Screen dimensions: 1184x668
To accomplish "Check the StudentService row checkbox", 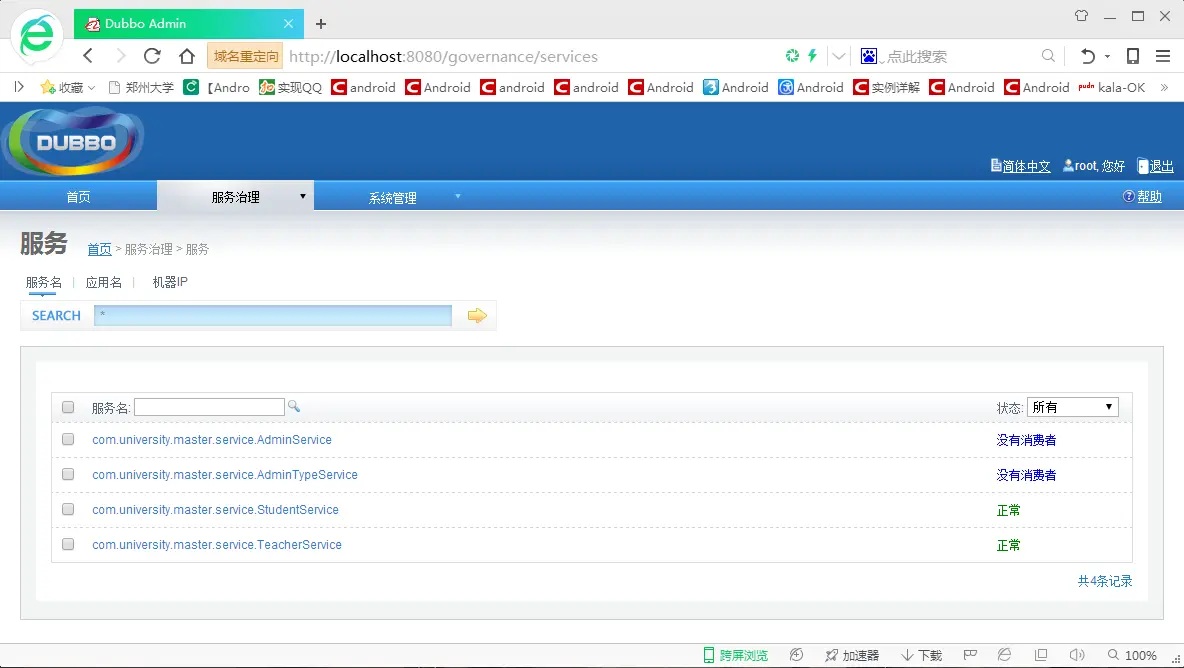I will pos(68,509).
